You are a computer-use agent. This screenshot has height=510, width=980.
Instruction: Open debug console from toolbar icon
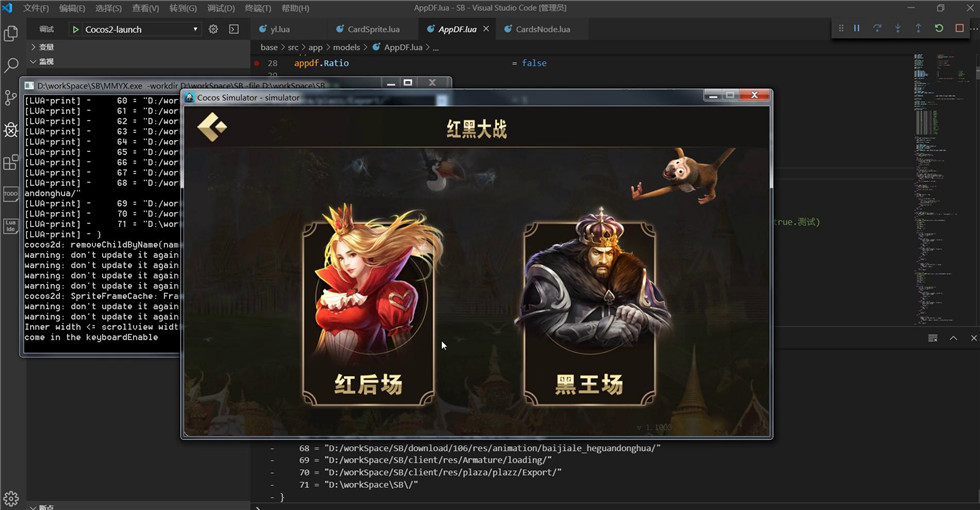coord(234,29)
